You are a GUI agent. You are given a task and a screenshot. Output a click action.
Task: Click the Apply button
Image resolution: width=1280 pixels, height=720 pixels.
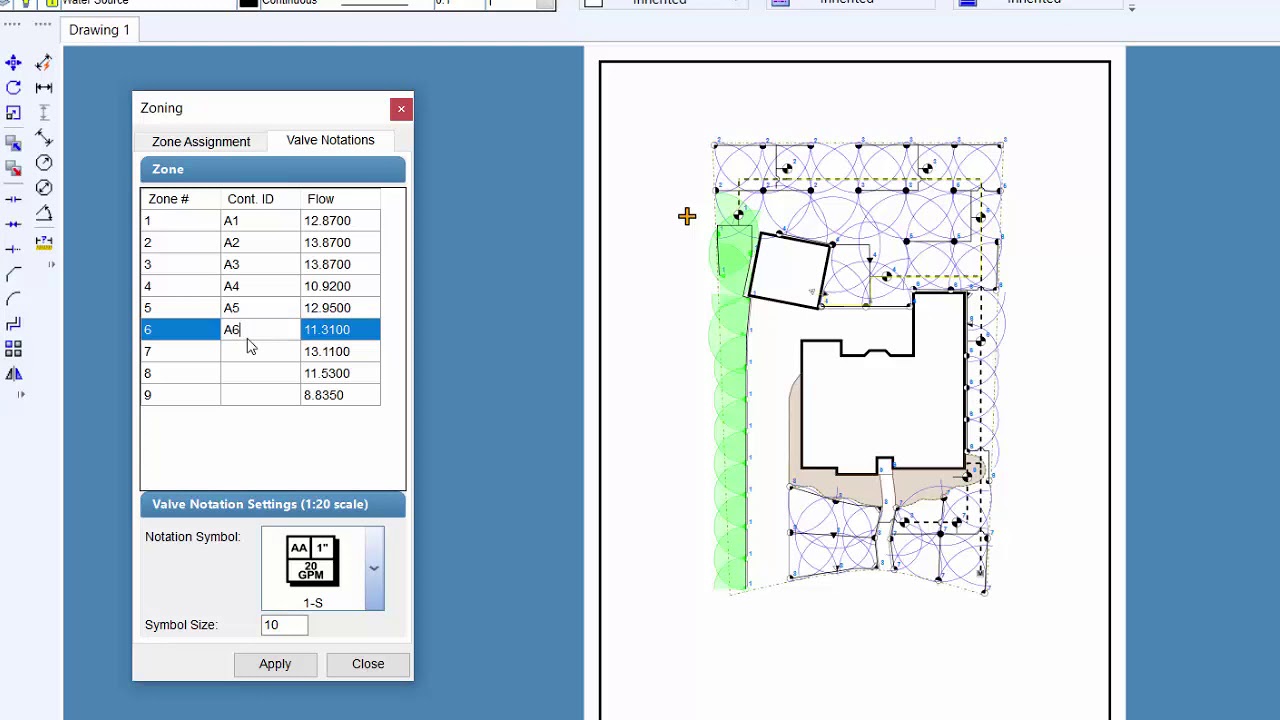pos(275,664)
